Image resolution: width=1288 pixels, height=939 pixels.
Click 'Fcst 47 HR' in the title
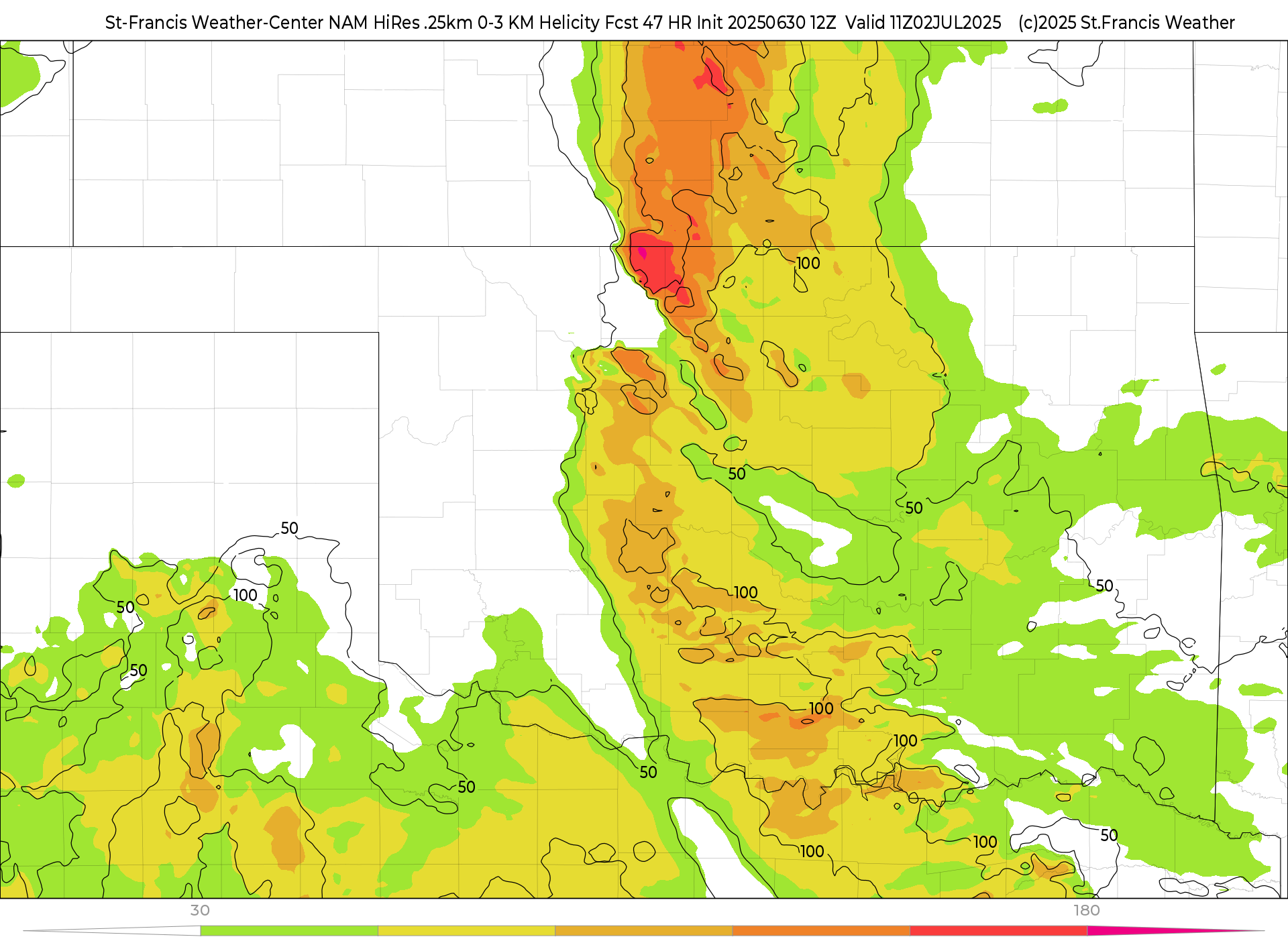pos(648,23)
